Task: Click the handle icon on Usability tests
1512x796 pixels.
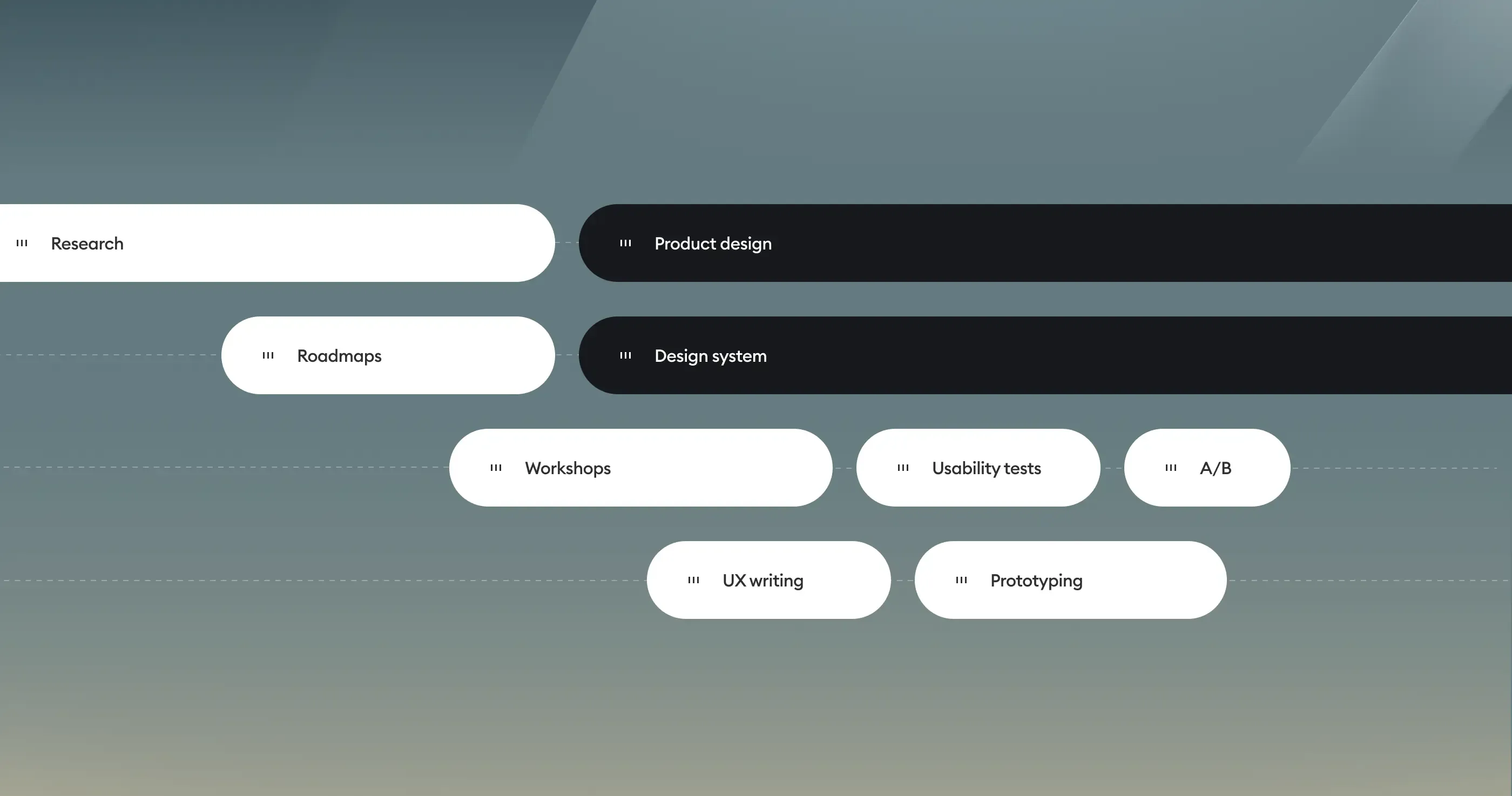Action: point(903,468)
